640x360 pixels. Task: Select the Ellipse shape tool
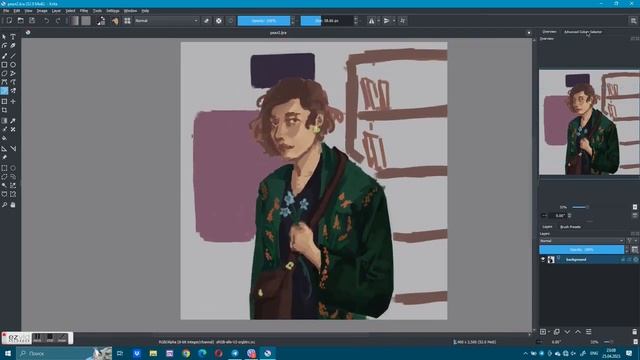(x=13, y=64)
